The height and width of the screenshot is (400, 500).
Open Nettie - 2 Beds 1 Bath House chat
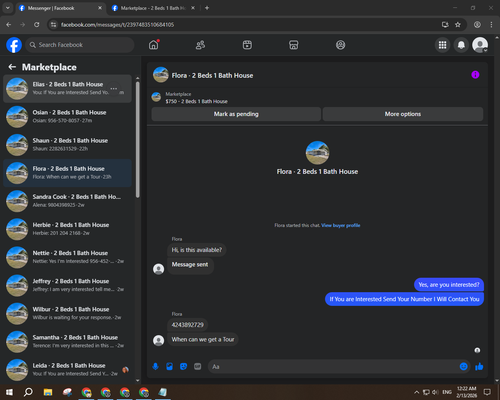pyautogui.click(x=67, y=257)
